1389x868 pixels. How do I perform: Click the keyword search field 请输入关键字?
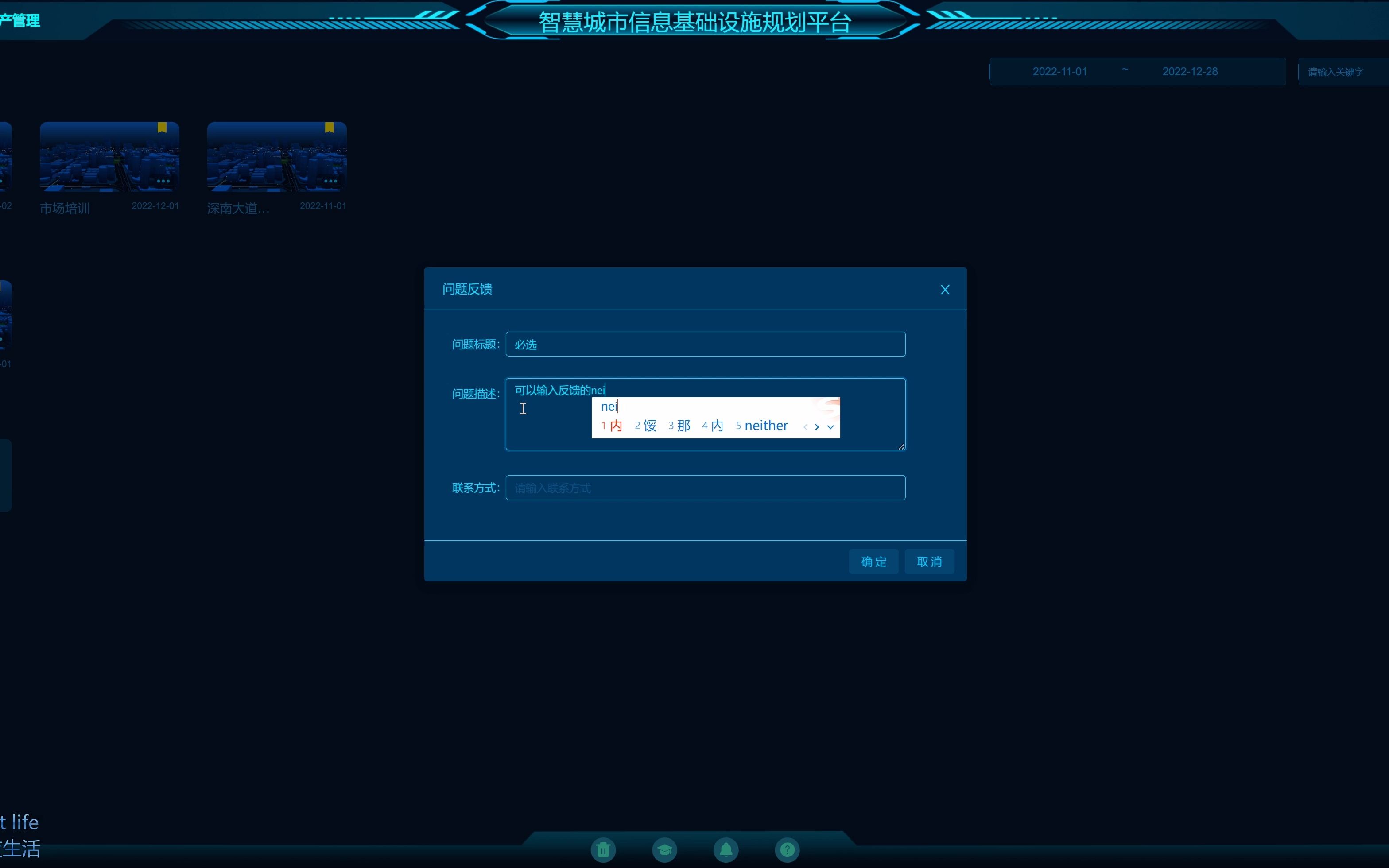pyautogui.click(x=1343, y=72)
